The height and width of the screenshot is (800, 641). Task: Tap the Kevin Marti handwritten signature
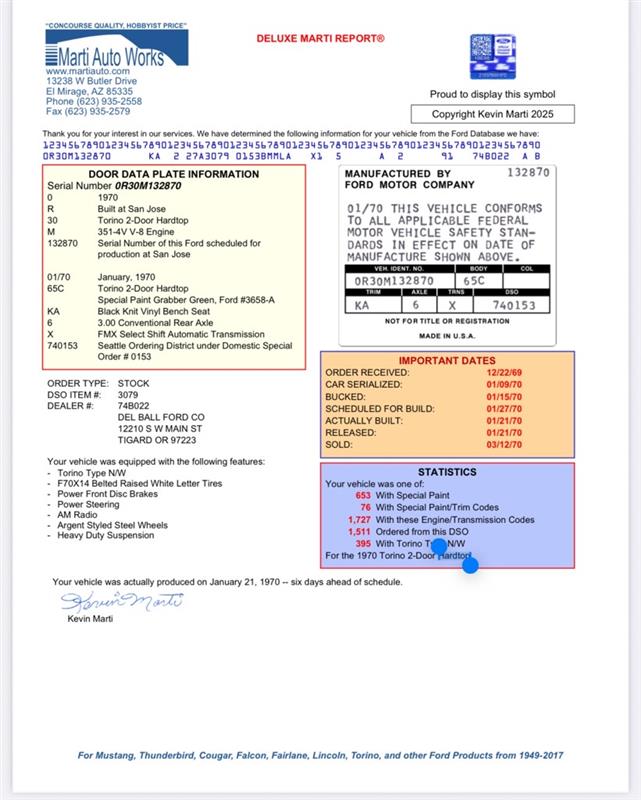coord(121,601)
